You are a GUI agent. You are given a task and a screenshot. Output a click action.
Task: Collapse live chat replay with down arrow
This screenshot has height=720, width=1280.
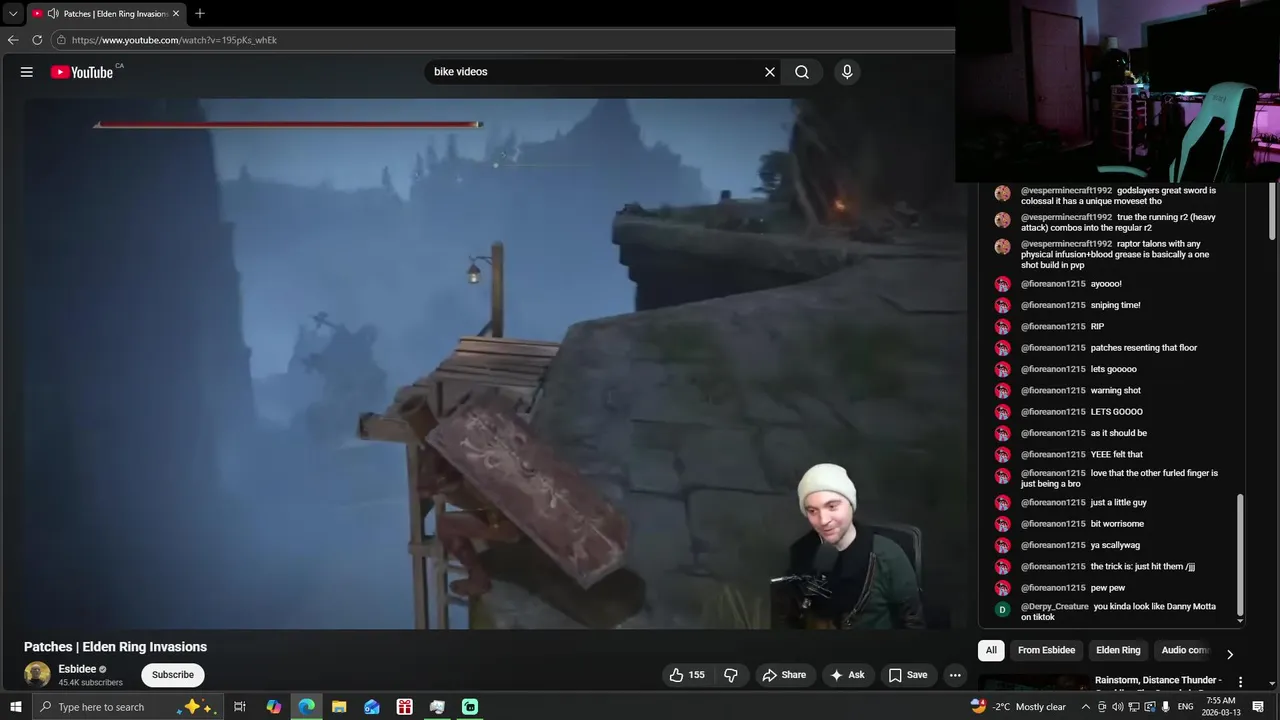[x=1240, y=621]
